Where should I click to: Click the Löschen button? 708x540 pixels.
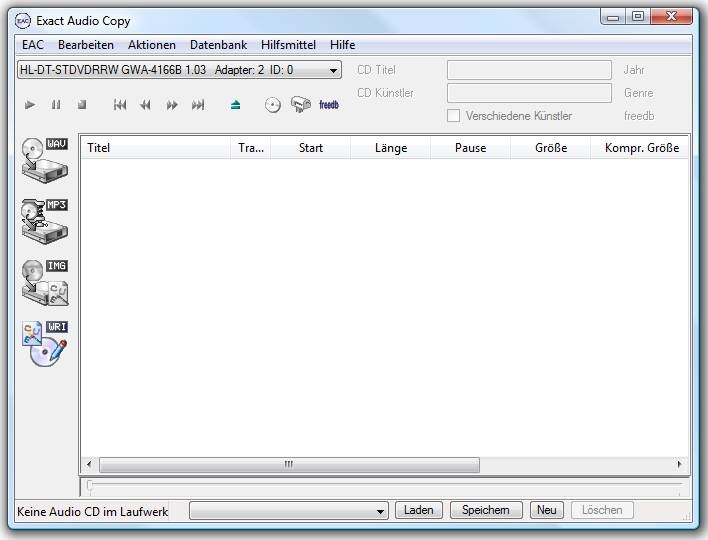[602, 510]
